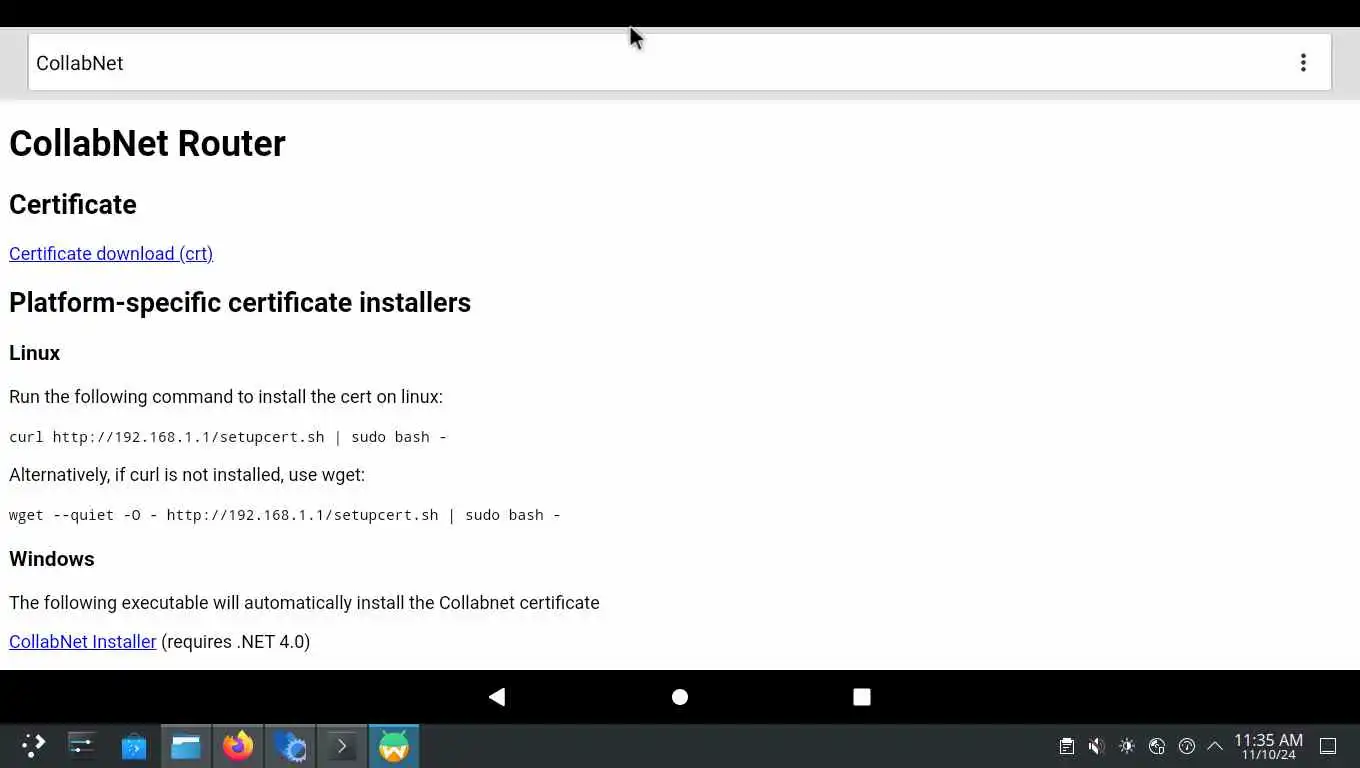This screenshot has width=1360, height=768.
Task: Launch Discover software store from taskbar
Action: pyautogui.click(x=134, y=746)
